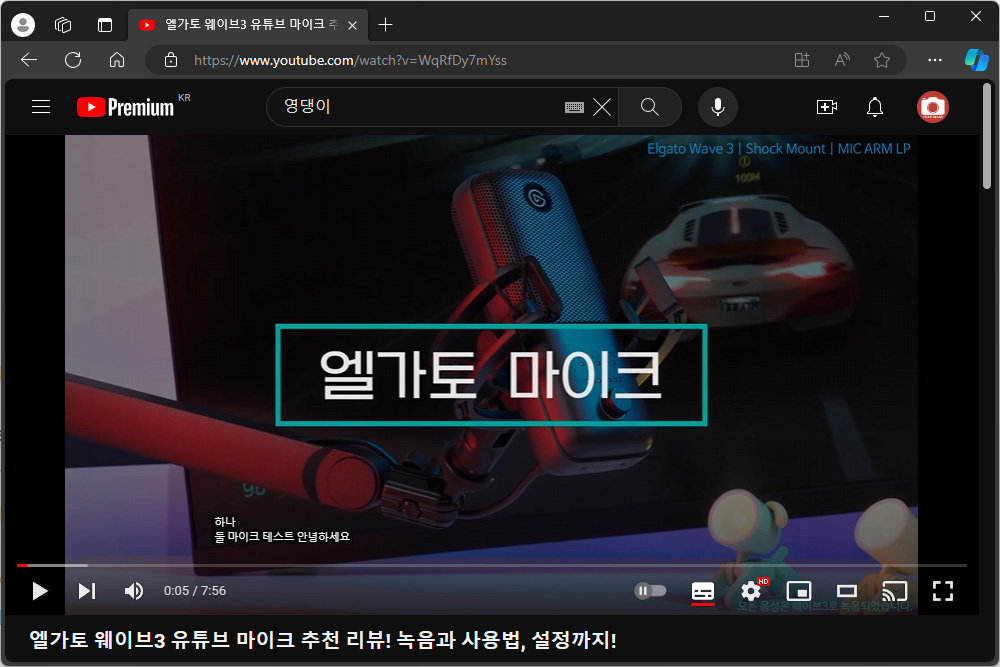Submit search with magnifier button
Viewport: 1000px width, 667px height.
[x=650, y=106]
